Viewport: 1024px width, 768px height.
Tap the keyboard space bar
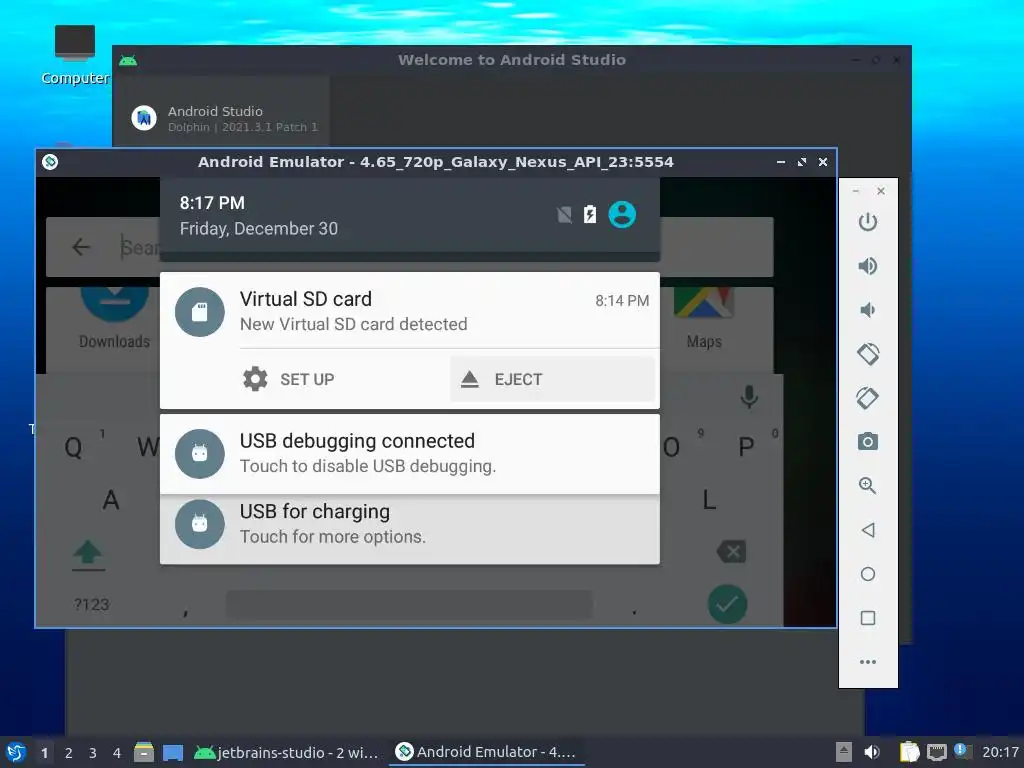tap(409, 605)
